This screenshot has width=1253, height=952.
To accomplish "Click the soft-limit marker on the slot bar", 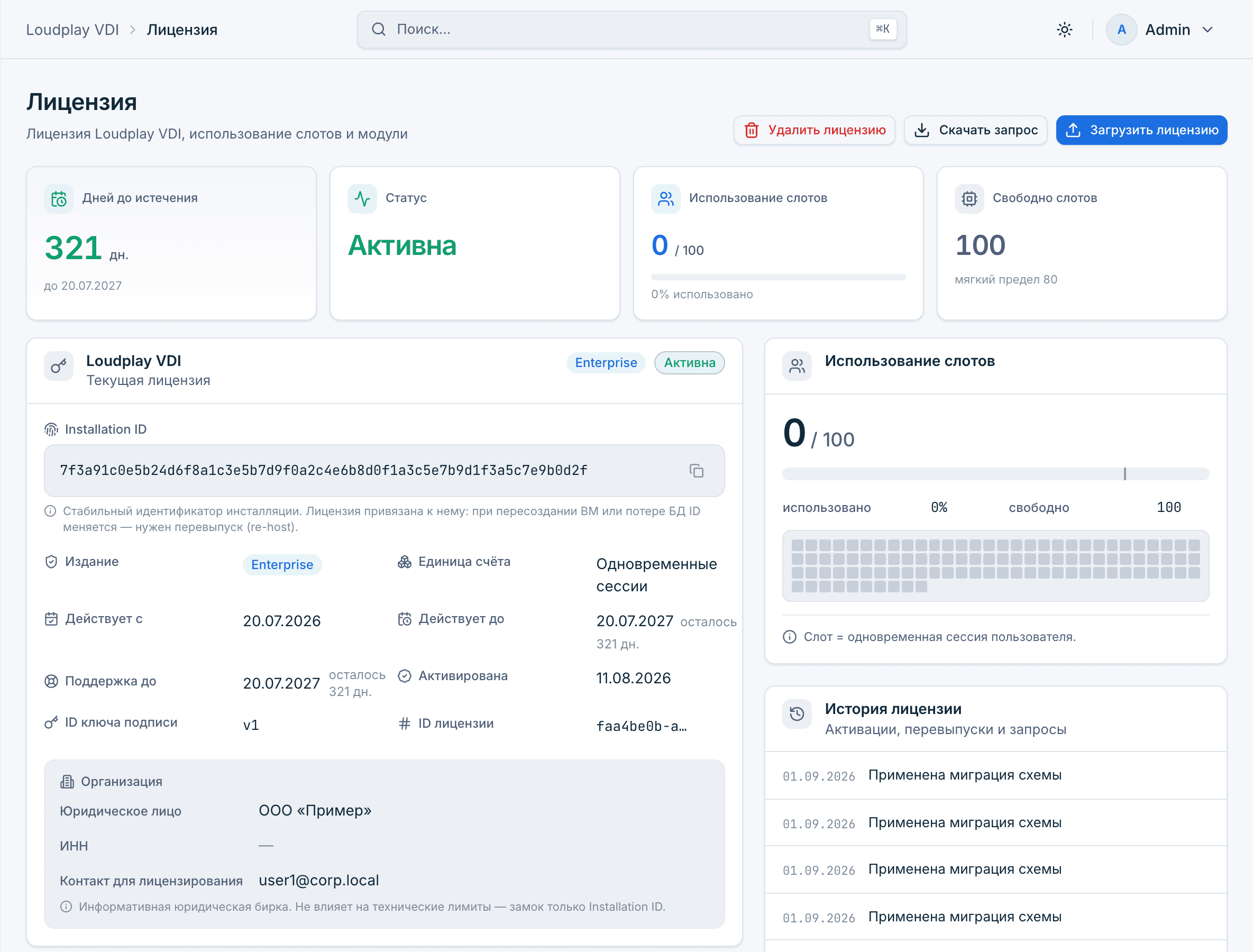I will click(1124, 474).
